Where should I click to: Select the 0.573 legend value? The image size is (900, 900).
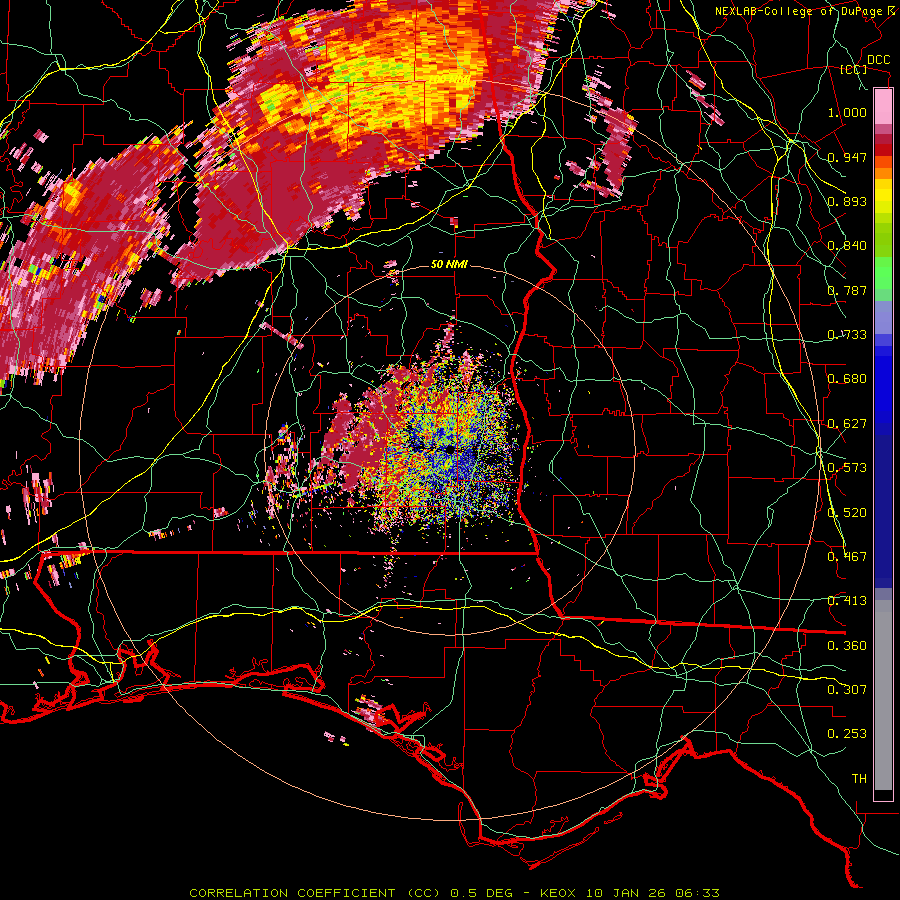coord(847,468)
